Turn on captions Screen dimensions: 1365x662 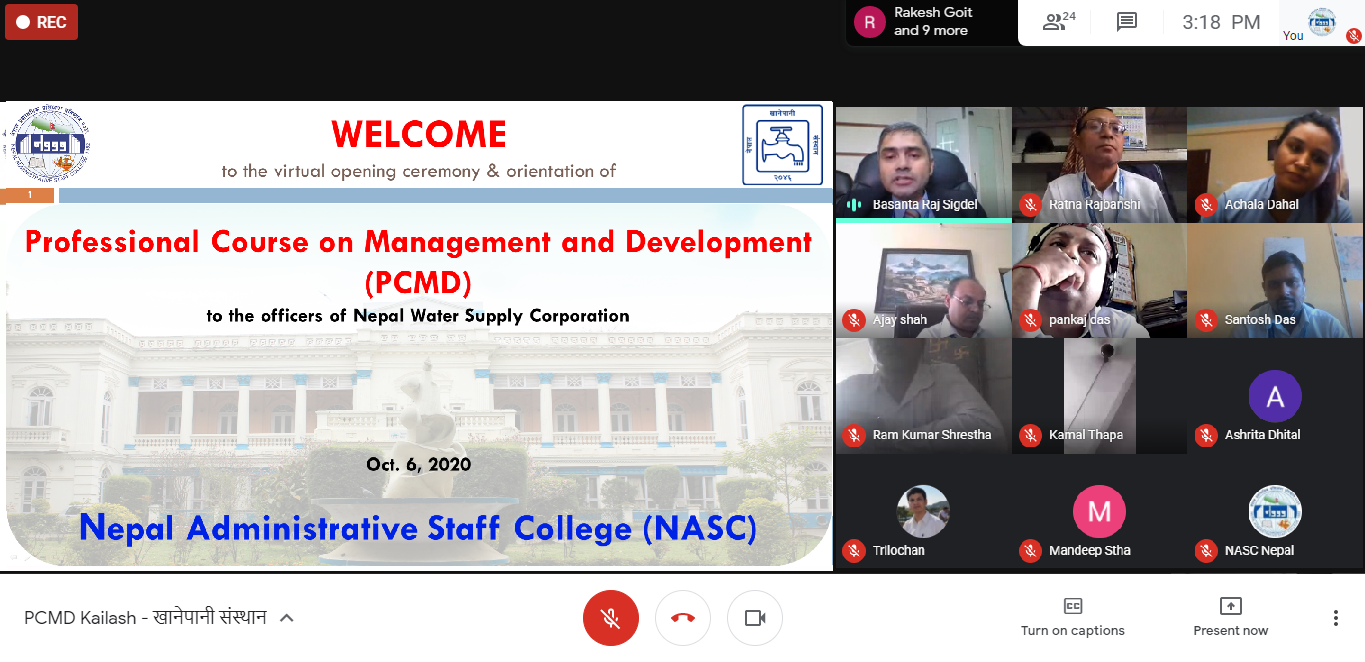(x=1072, y=617)
